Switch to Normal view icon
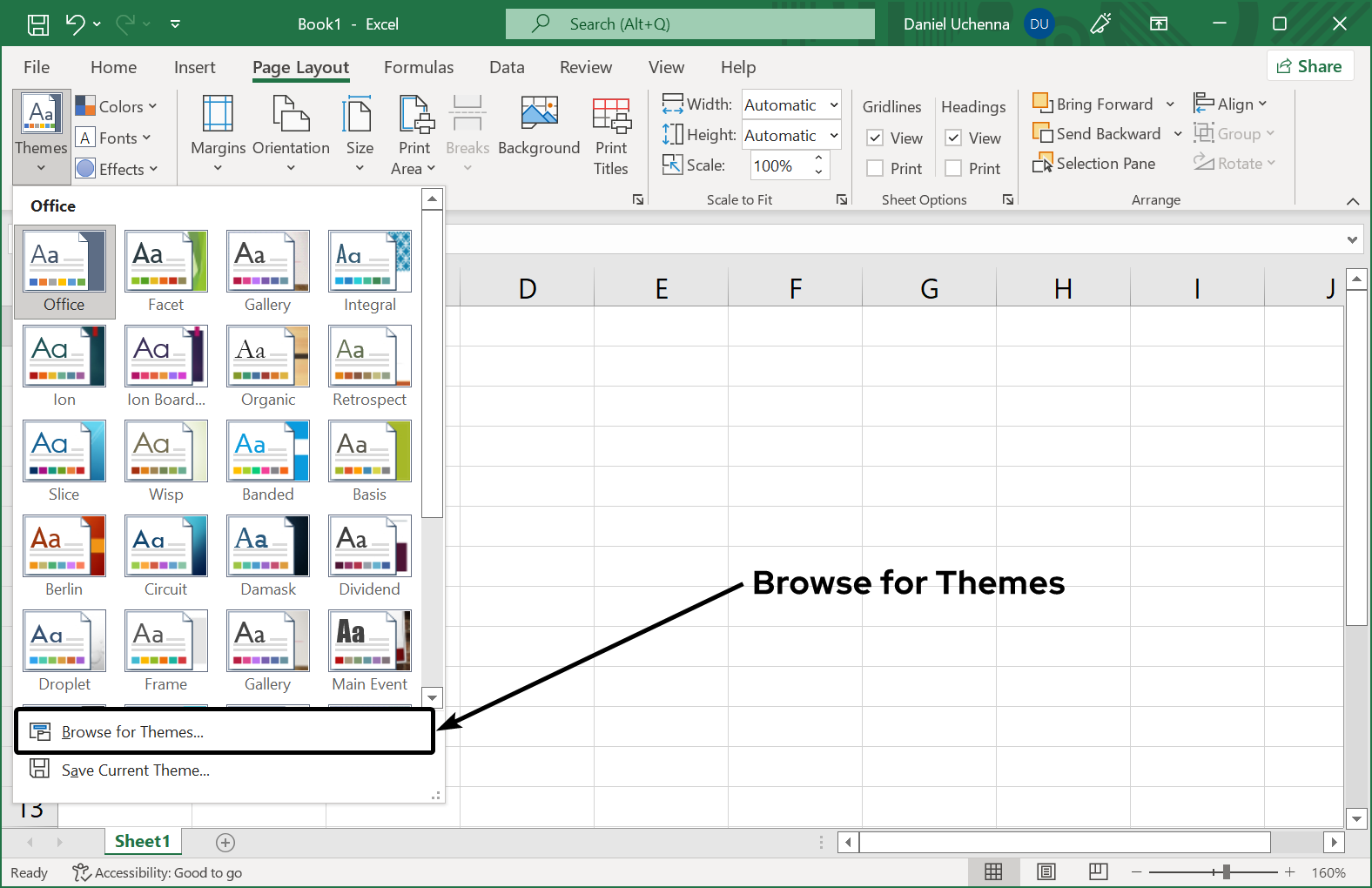Viewport: 1372px width, 888px height. [x=993, y=871]
